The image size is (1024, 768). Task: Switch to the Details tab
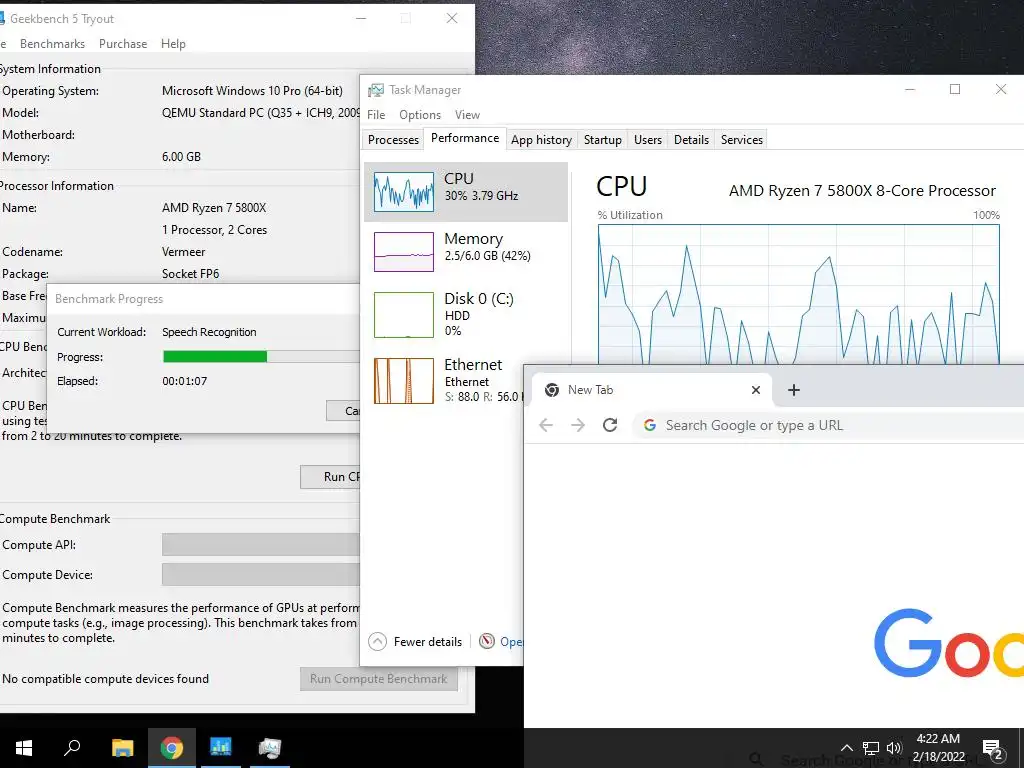[691, 140]
